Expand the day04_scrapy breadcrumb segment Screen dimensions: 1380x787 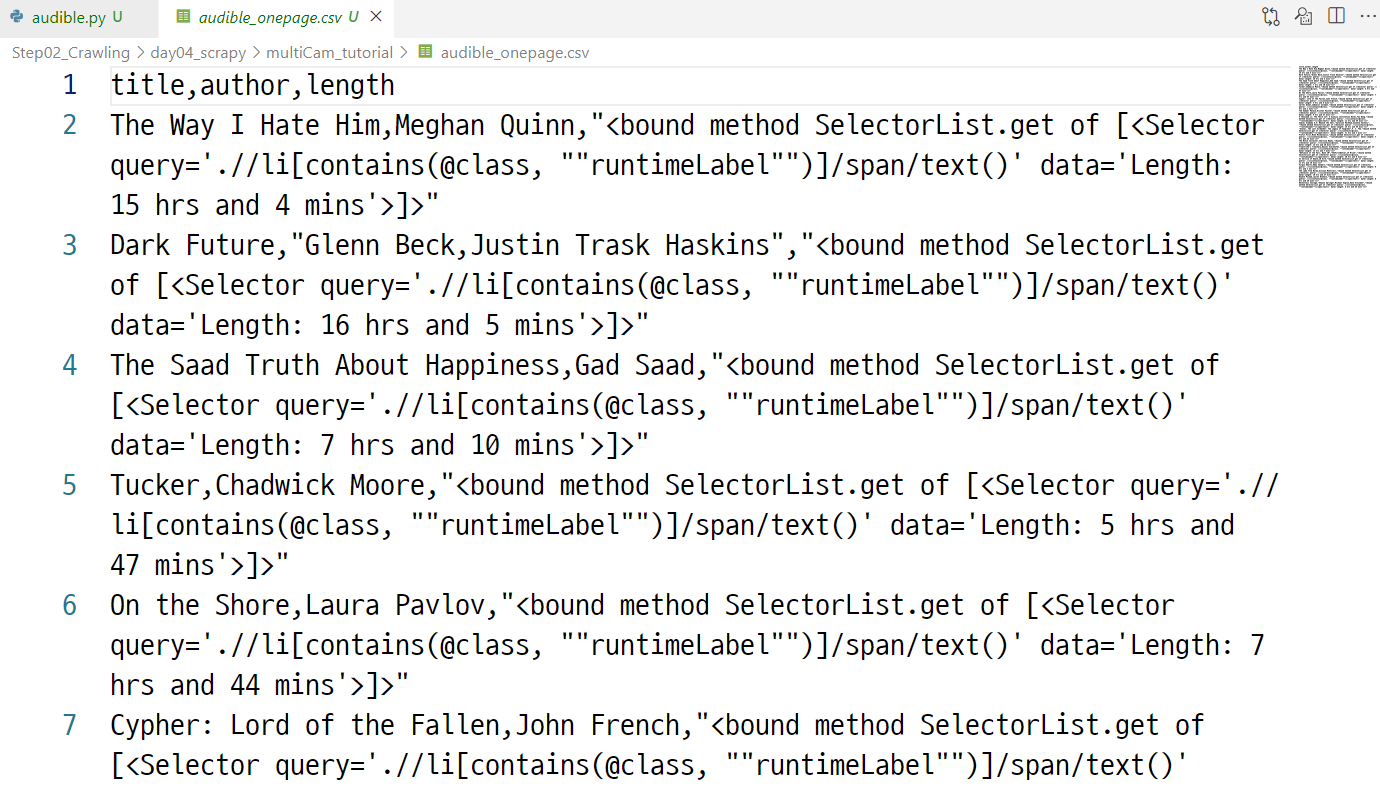click(x=198, y=52)
